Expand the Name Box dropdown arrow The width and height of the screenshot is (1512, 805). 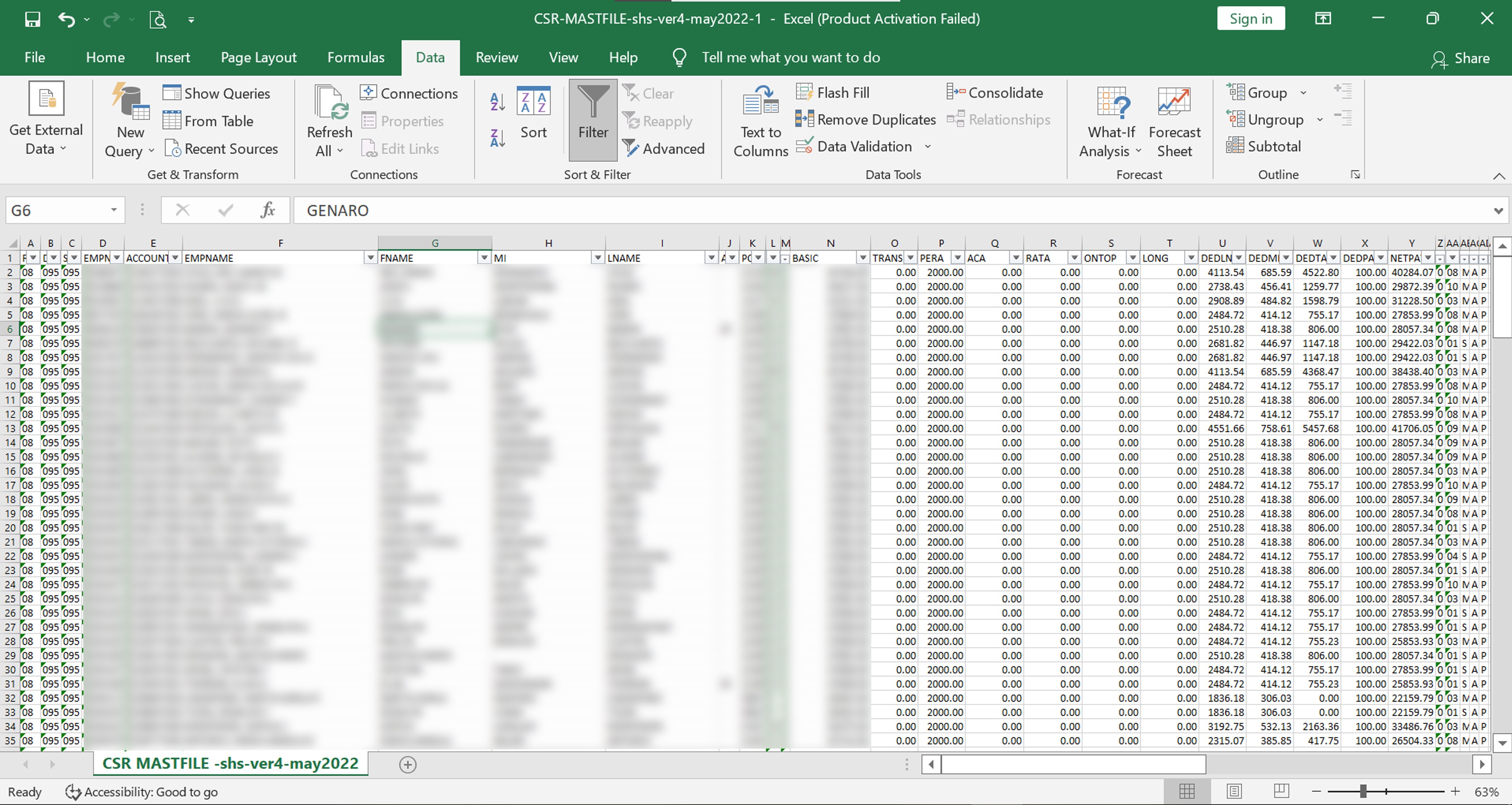114,210
